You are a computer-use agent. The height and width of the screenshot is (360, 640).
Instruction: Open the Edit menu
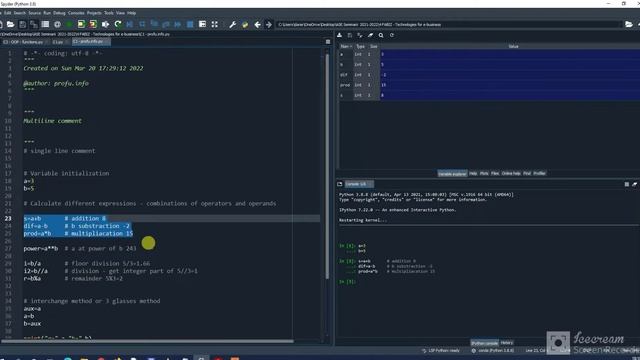[x=8, y=13]
